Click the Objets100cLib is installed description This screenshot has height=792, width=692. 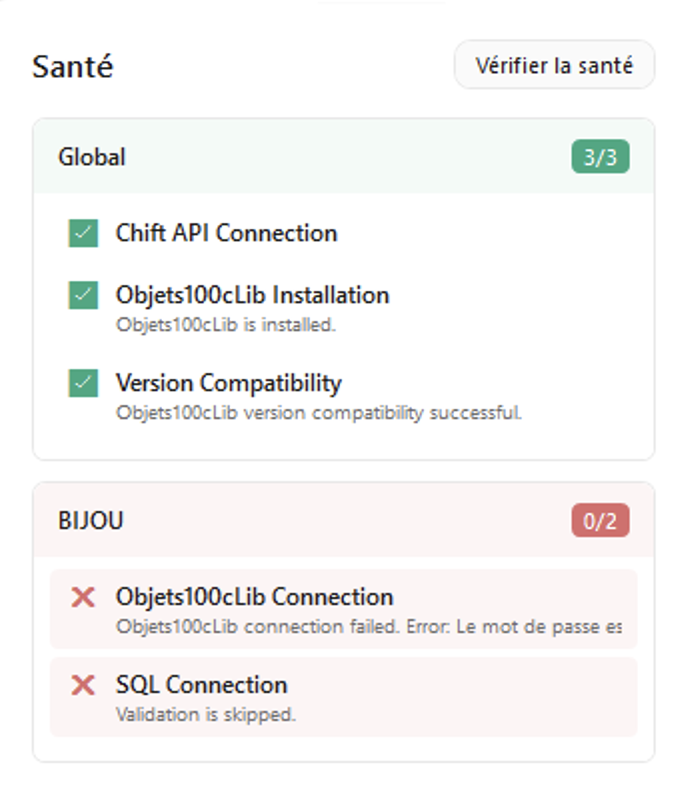(x=226, y=325)
